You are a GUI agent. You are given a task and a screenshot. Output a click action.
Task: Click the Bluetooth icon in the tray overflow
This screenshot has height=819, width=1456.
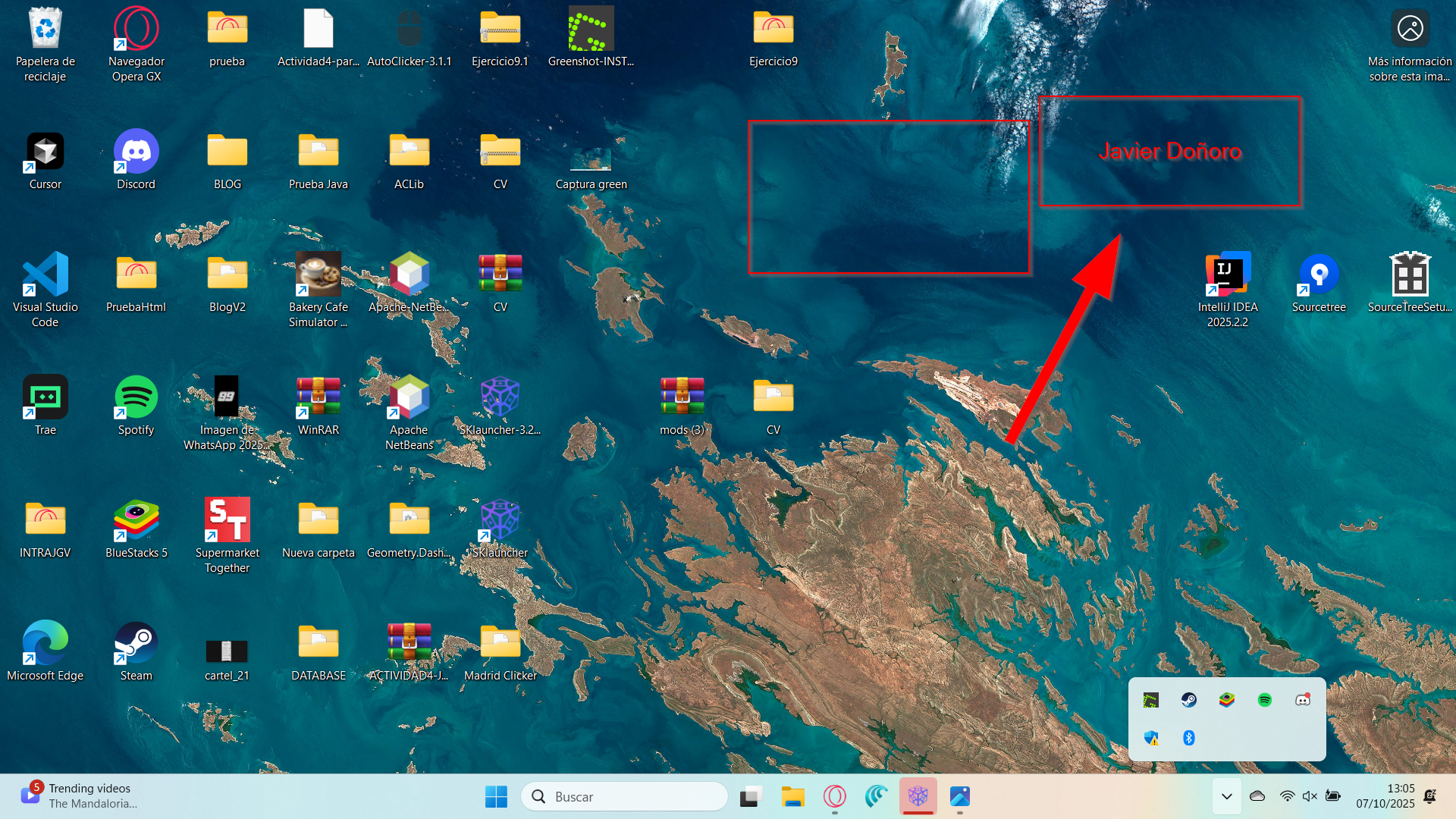tap(1188, 738)
